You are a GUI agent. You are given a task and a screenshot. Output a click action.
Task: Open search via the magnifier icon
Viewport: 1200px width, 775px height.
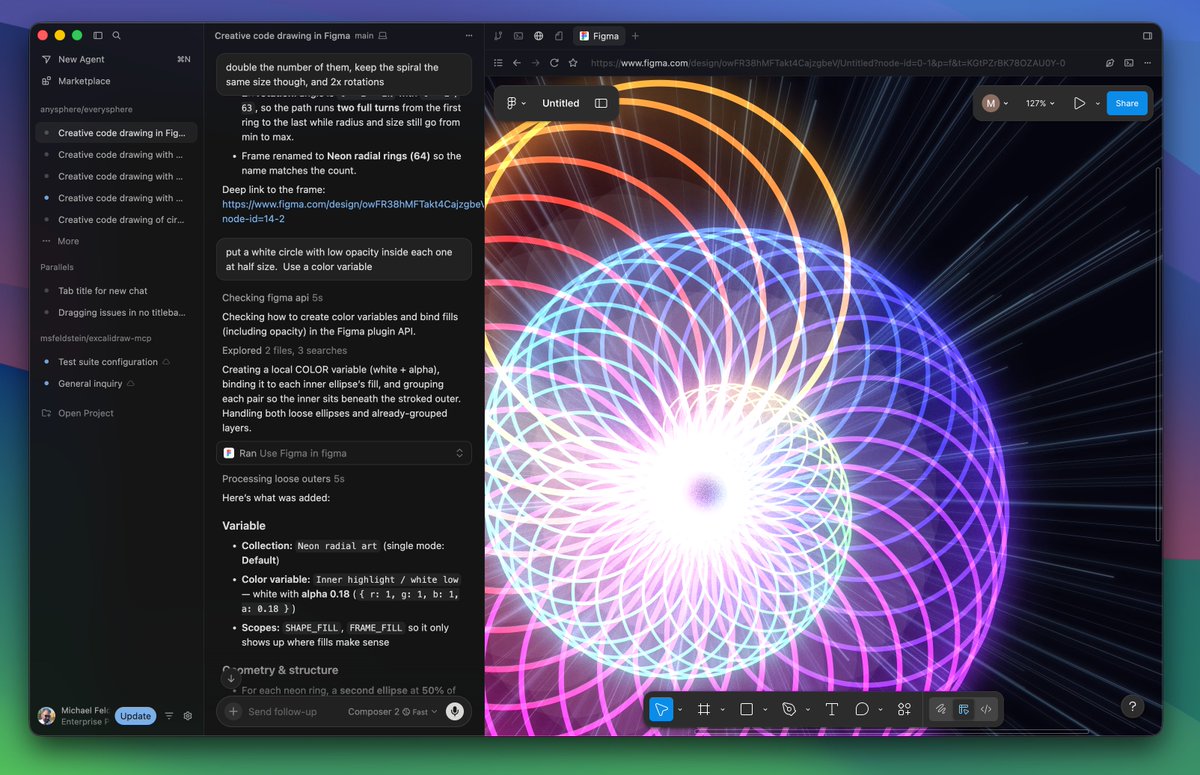click(117, 35)
